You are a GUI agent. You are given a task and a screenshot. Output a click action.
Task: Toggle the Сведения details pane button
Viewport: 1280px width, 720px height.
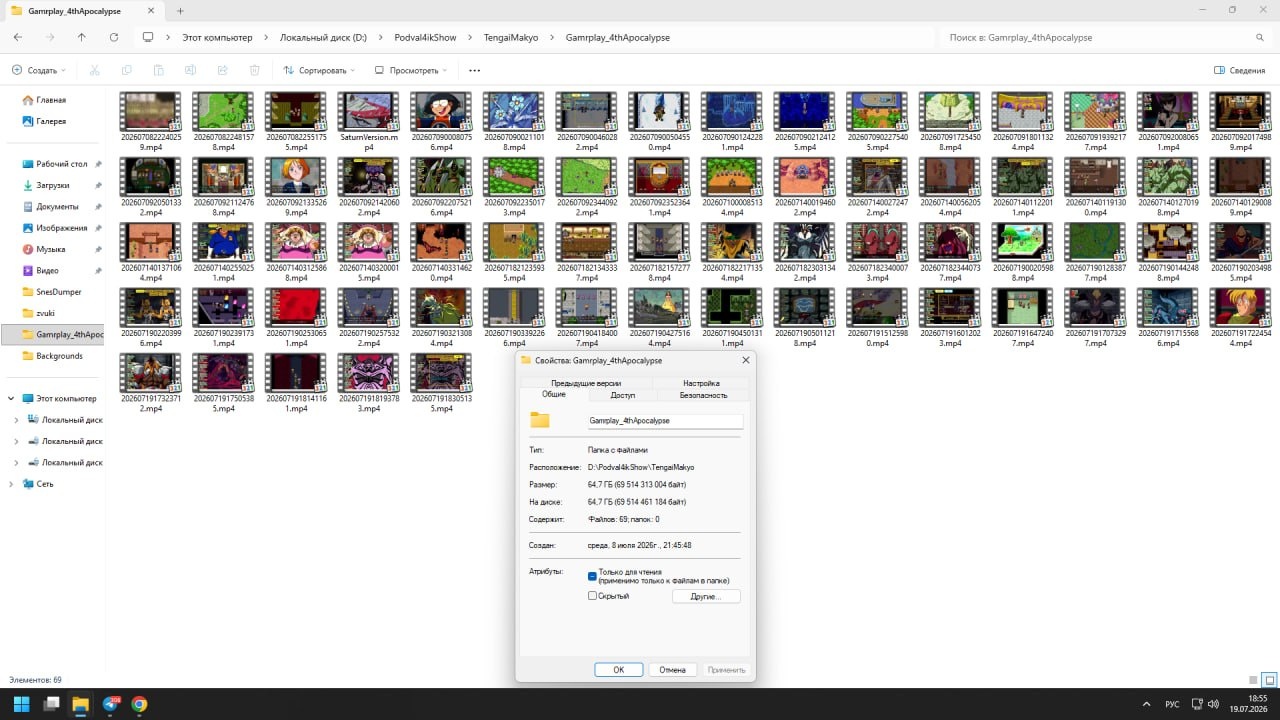click(1239, 70)
